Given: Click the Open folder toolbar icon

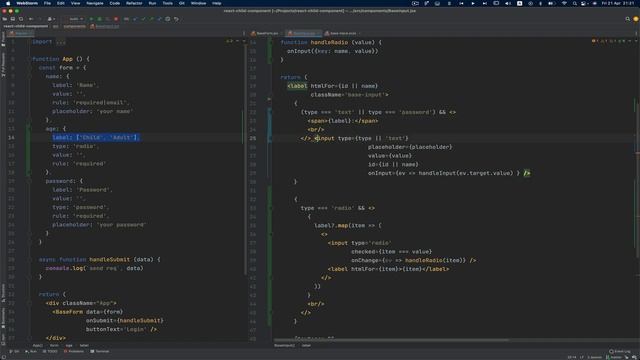Looking at the screenshot, I should 5,19.
